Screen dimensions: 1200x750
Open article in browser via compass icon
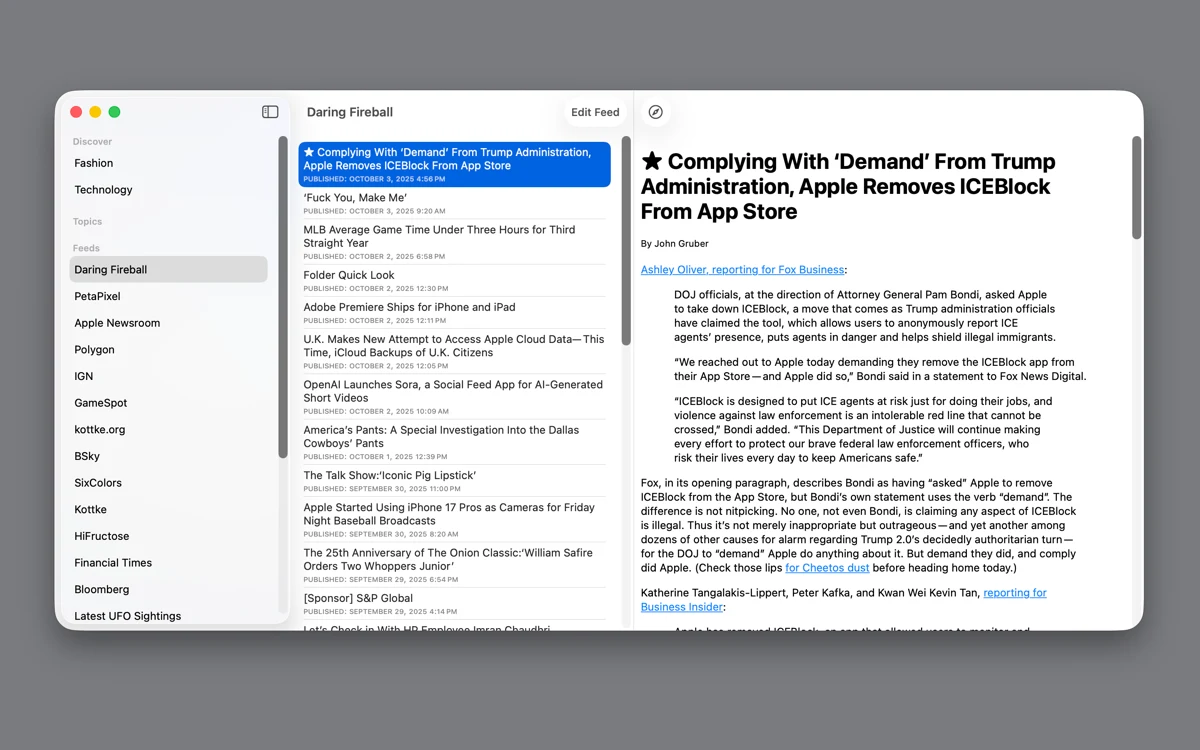656,112
